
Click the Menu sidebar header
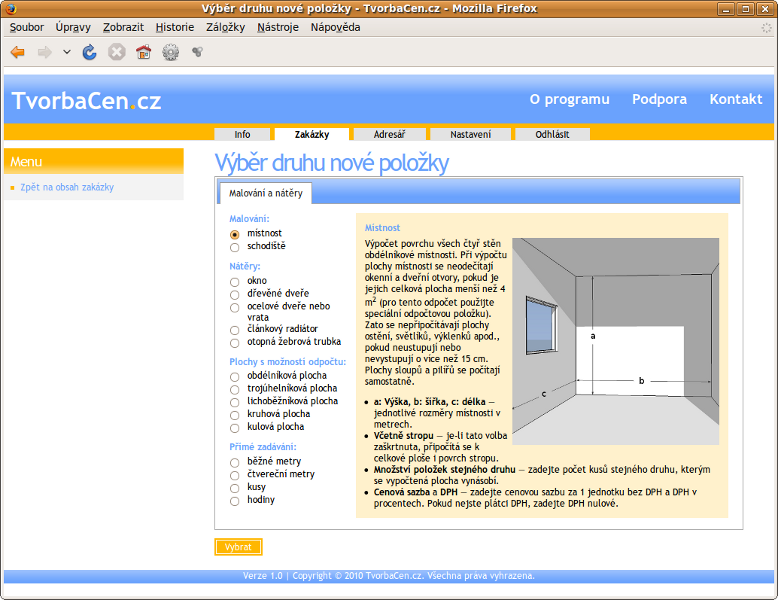tap(93, 161)
